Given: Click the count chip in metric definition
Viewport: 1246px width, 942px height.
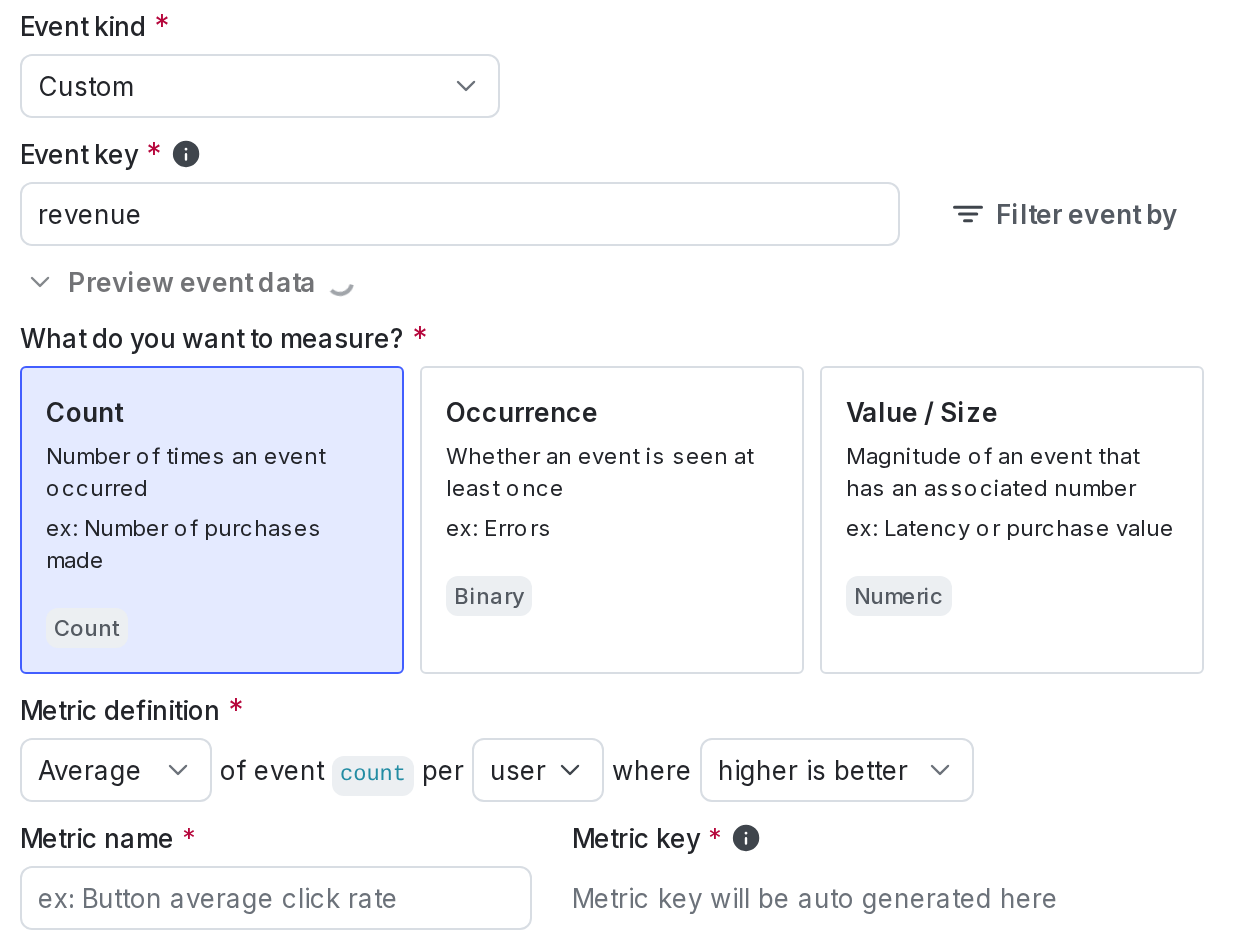Looking at the screenshot, I should click(373, 772).
